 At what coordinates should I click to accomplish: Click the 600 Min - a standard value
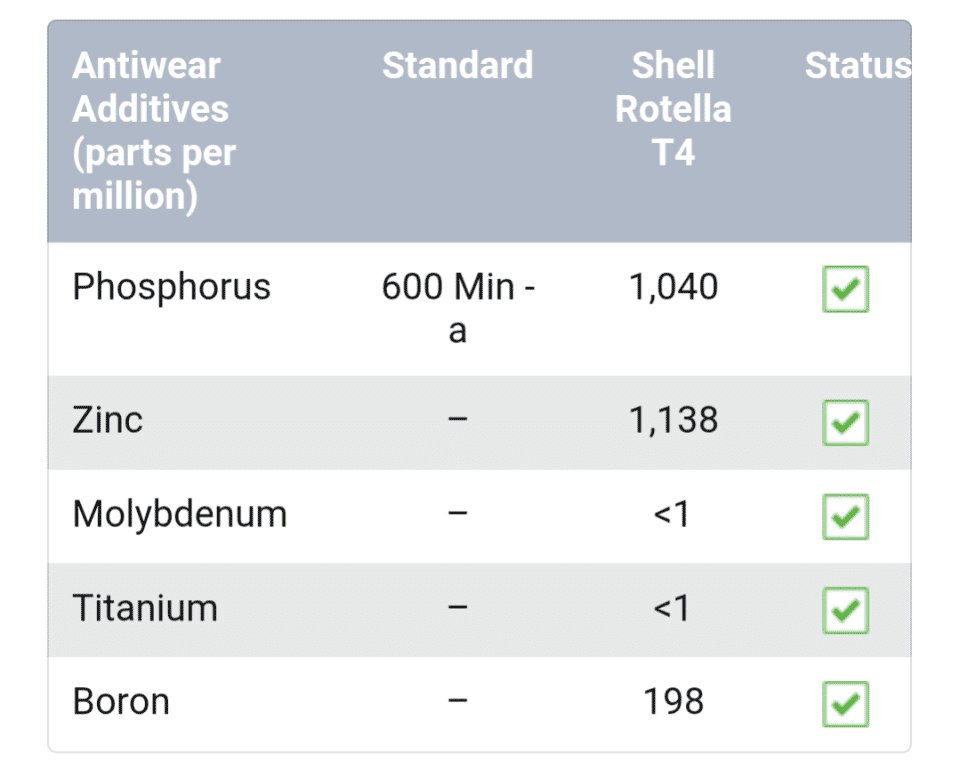click(457, 308)
